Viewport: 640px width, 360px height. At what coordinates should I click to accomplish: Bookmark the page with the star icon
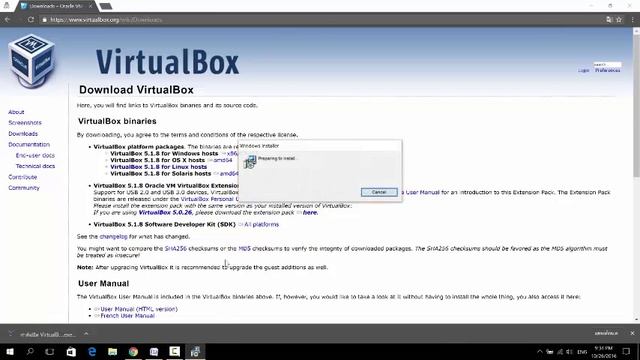619,20
